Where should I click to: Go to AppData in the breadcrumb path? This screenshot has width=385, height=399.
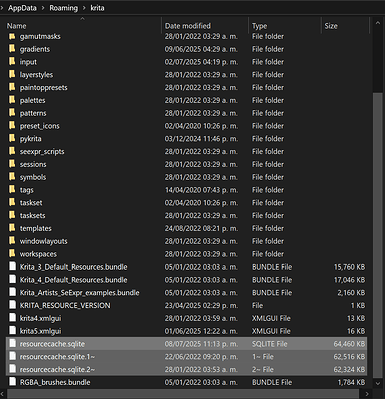pos(22,8)
